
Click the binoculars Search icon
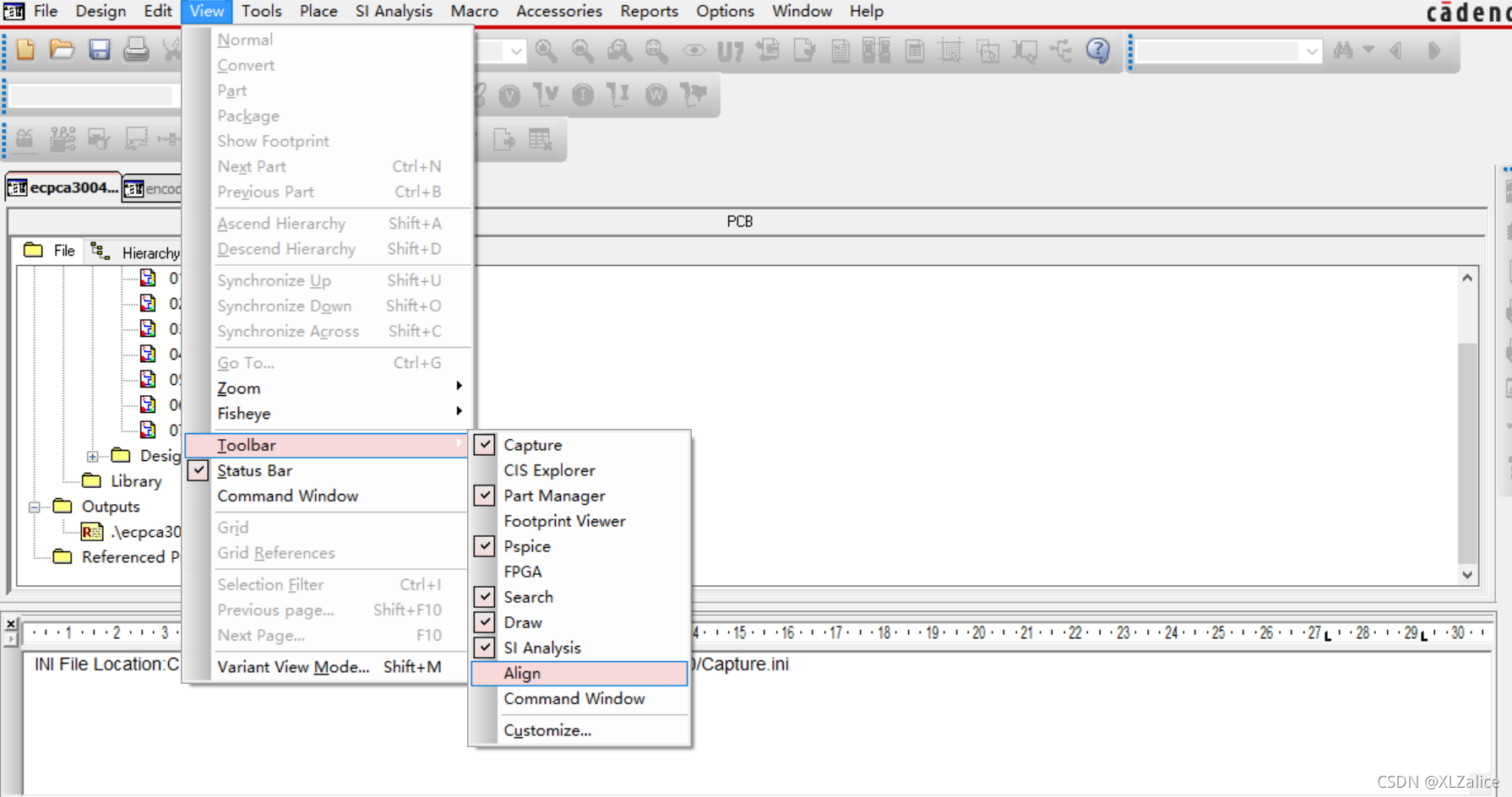[x=1343, y=51]
